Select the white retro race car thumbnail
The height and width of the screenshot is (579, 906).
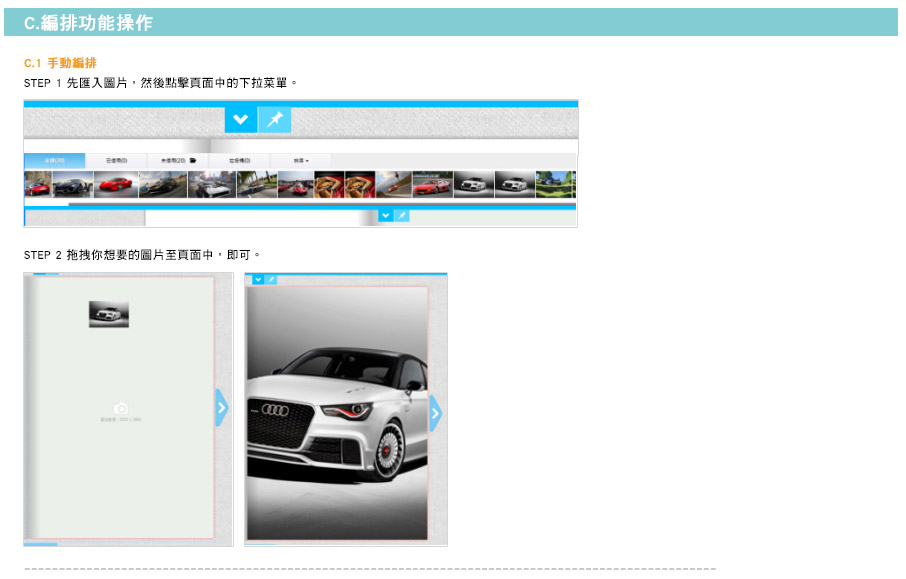click(211, 184)
